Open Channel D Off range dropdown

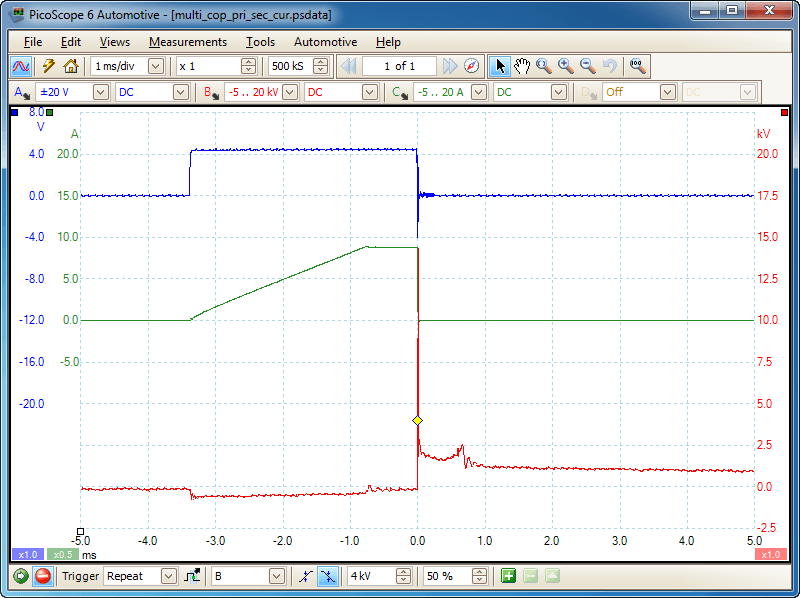pyautogui.click(x=668, y=92)
